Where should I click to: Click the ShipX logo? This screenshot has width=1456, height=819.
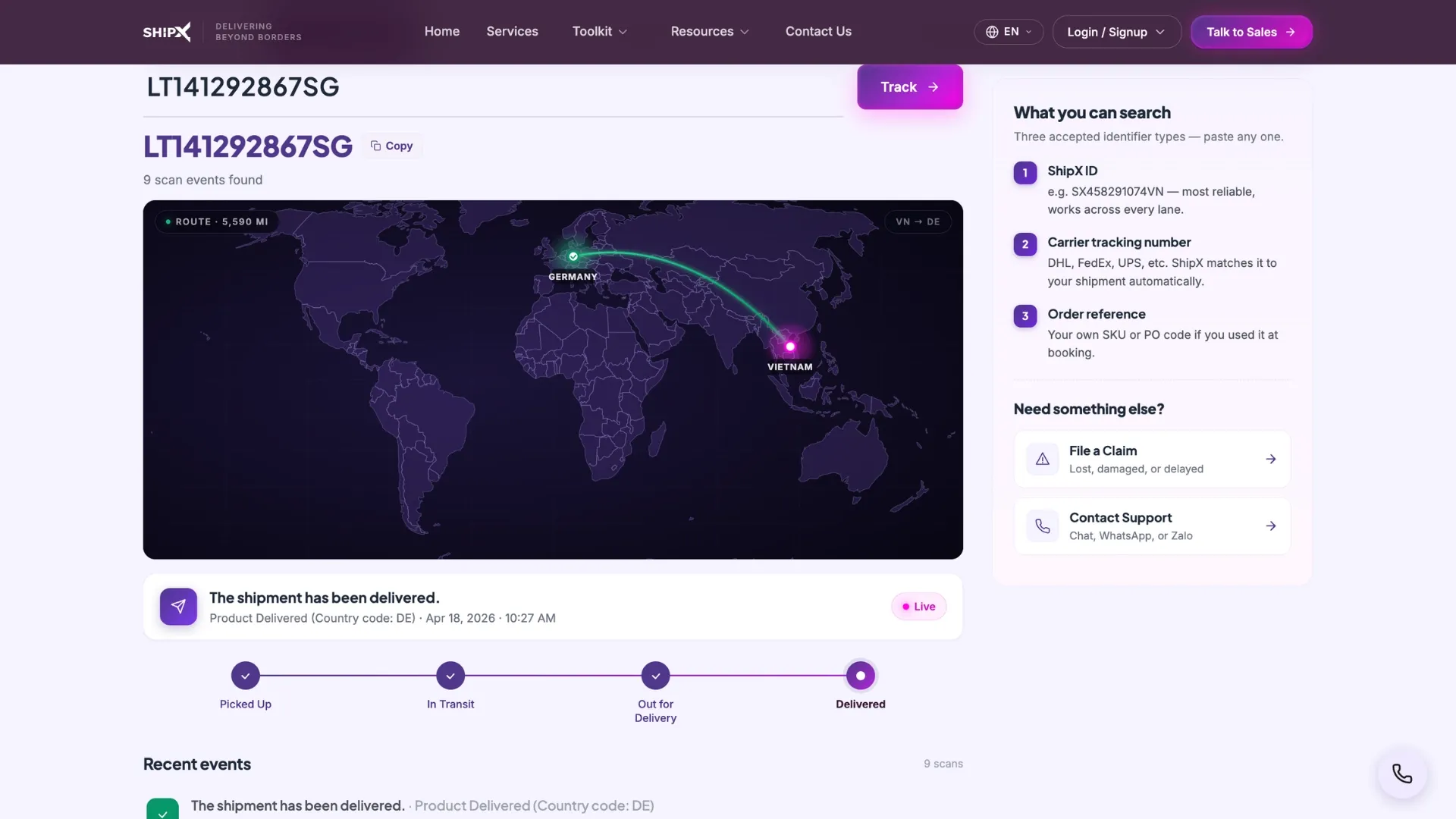pos(167,32)
